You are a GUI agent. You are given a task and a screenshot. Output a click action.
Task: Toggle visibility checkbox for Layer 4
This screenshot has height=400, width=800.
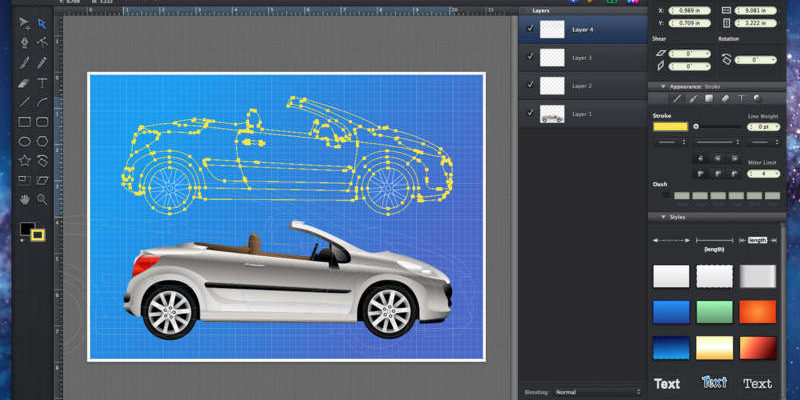pyautogui.click(x=530, y=30)
